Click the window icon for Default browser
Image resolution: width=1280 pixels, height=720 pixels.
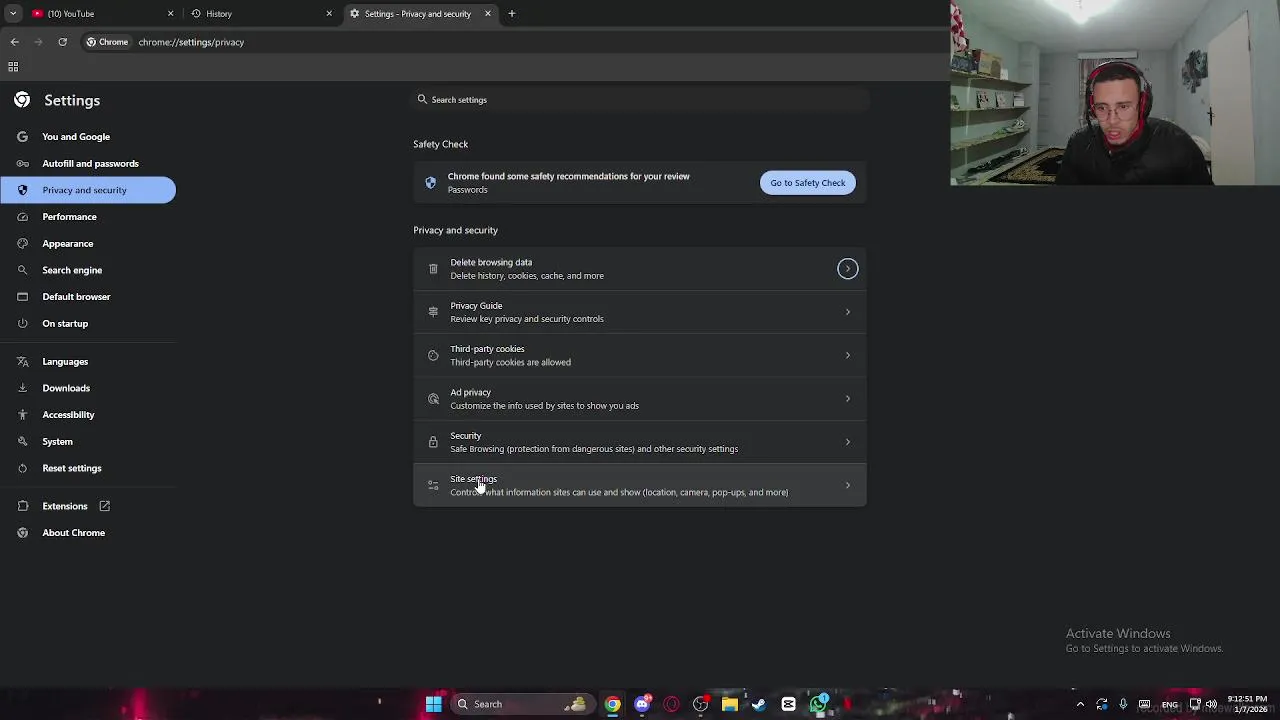click(x=22, y=297)
